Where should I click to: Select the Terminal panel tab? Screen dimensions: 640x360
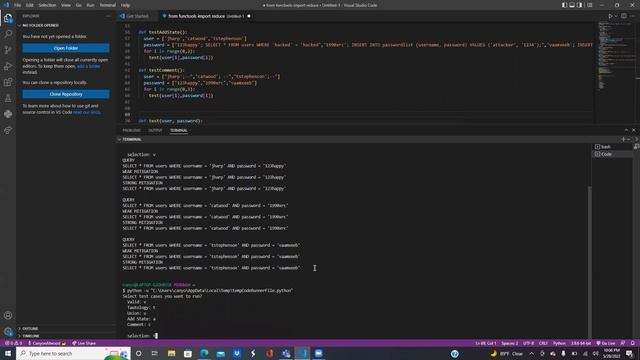click(179, 130)
